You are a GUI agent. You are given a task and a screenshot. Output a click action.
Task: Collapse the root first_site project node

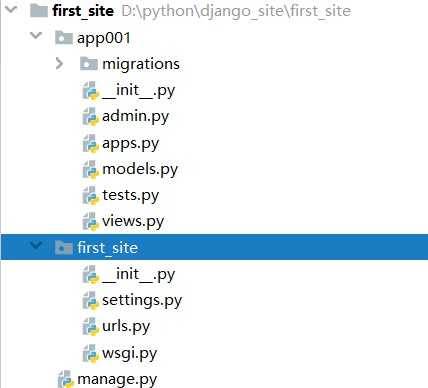click(11, 9)
